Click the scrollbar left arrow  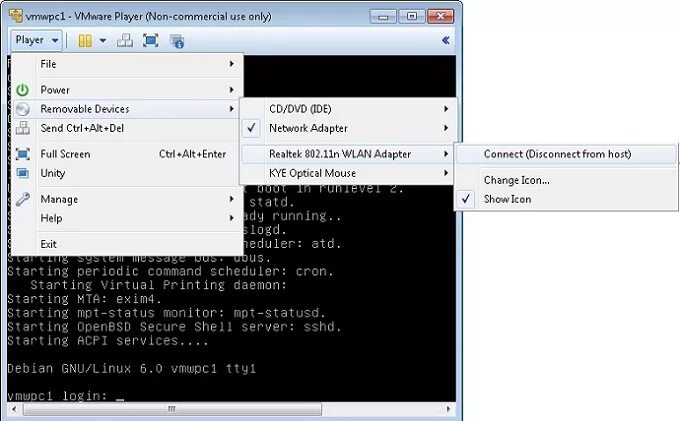point(14,409)
